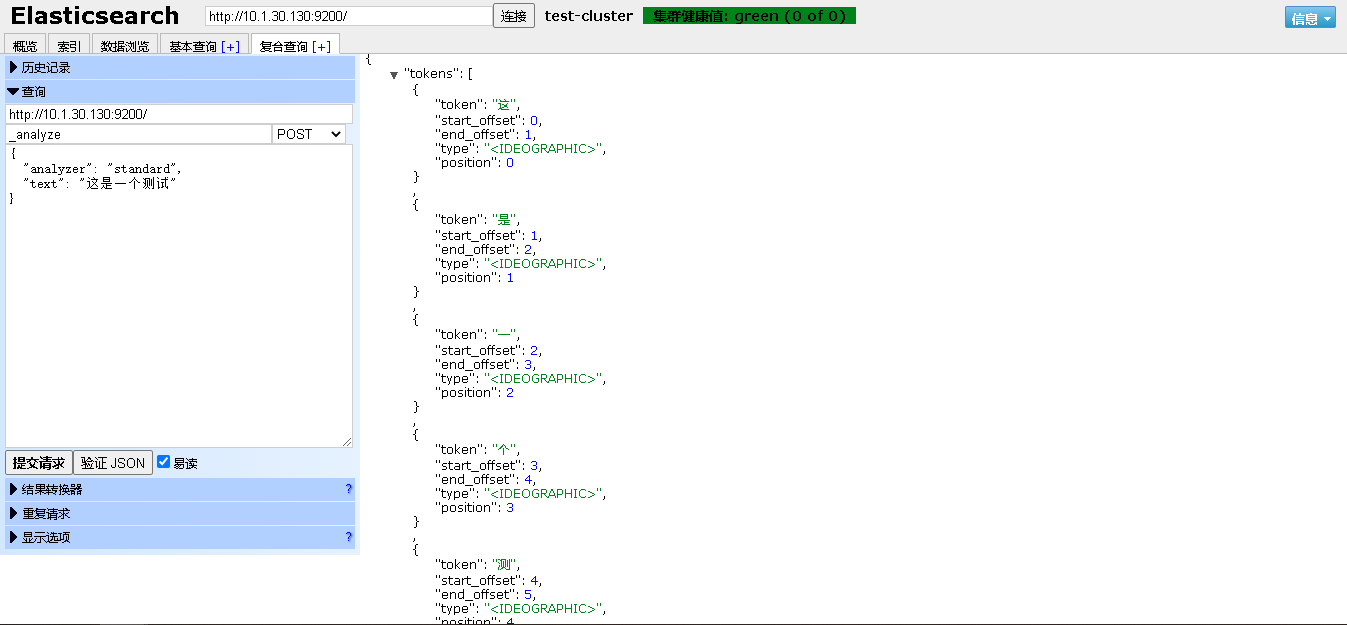The width and height of the screenshot is (1347, 625).
Task: Collapse the 查询 section
Action: pos(180,91)
